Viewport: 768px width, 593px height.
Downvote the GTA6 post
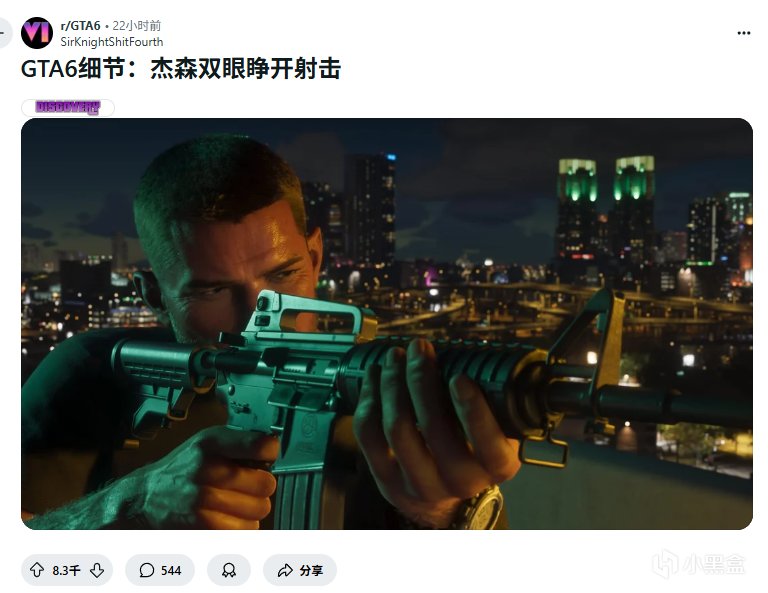click(x=97, y=570)
